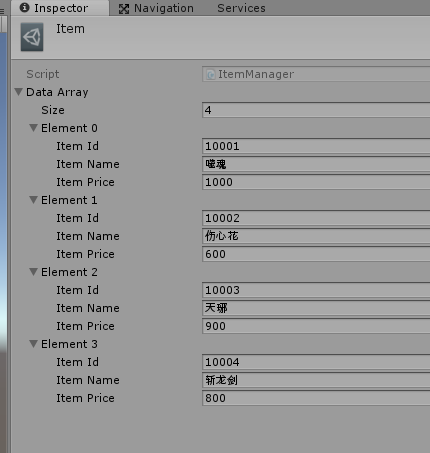Image resolution: width=430 pixels, height=453 pixels.
Task: Click the Size label
Action: (x=53, y=110)
